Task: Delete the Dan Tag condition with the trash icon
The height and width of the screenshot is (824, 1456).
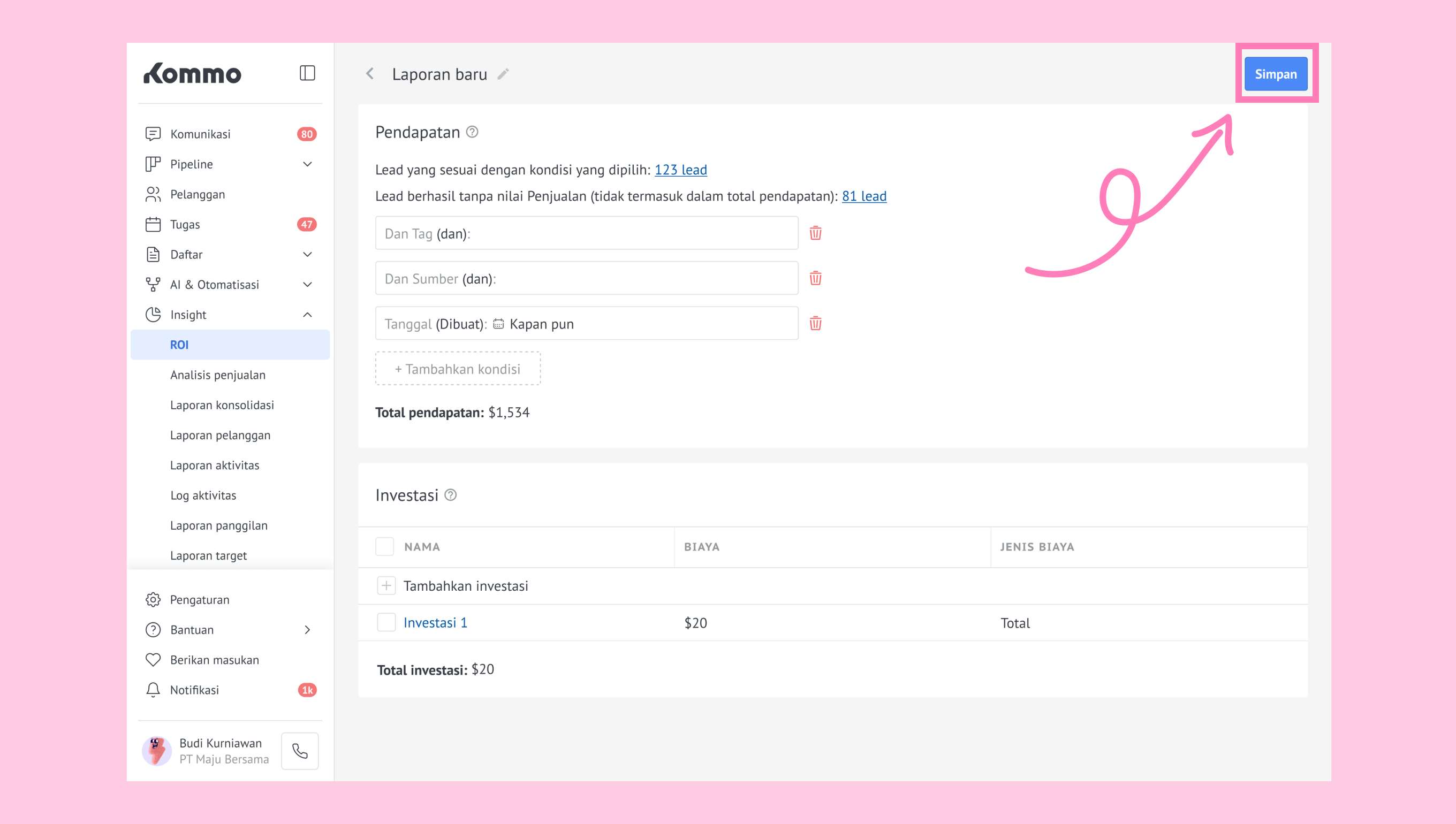Action: point(815,233)
